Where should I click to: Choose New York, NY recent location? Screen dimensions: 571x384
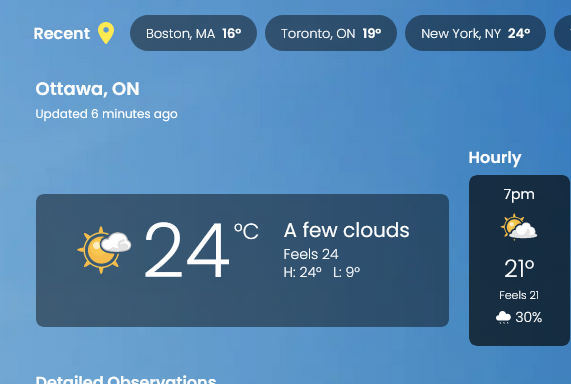coord(475,33)
